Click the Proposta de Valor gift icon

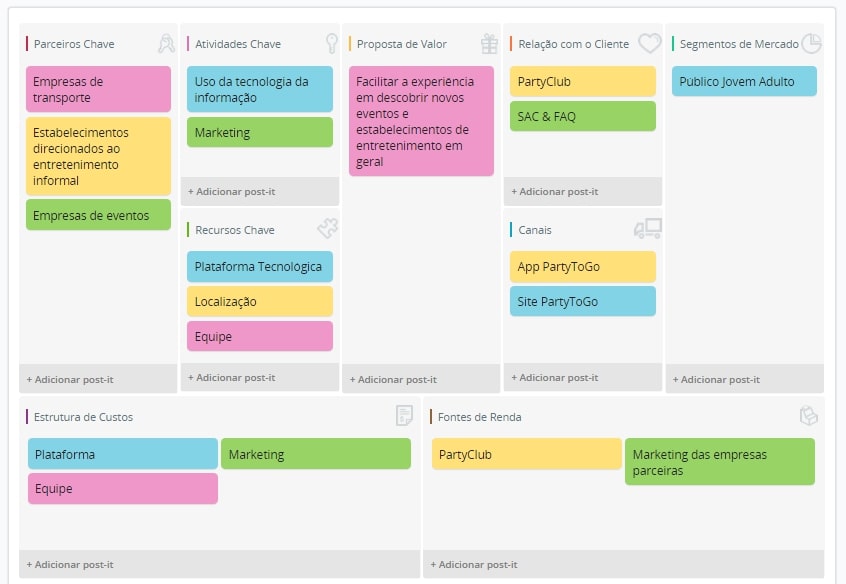click(x=489, y=43)
